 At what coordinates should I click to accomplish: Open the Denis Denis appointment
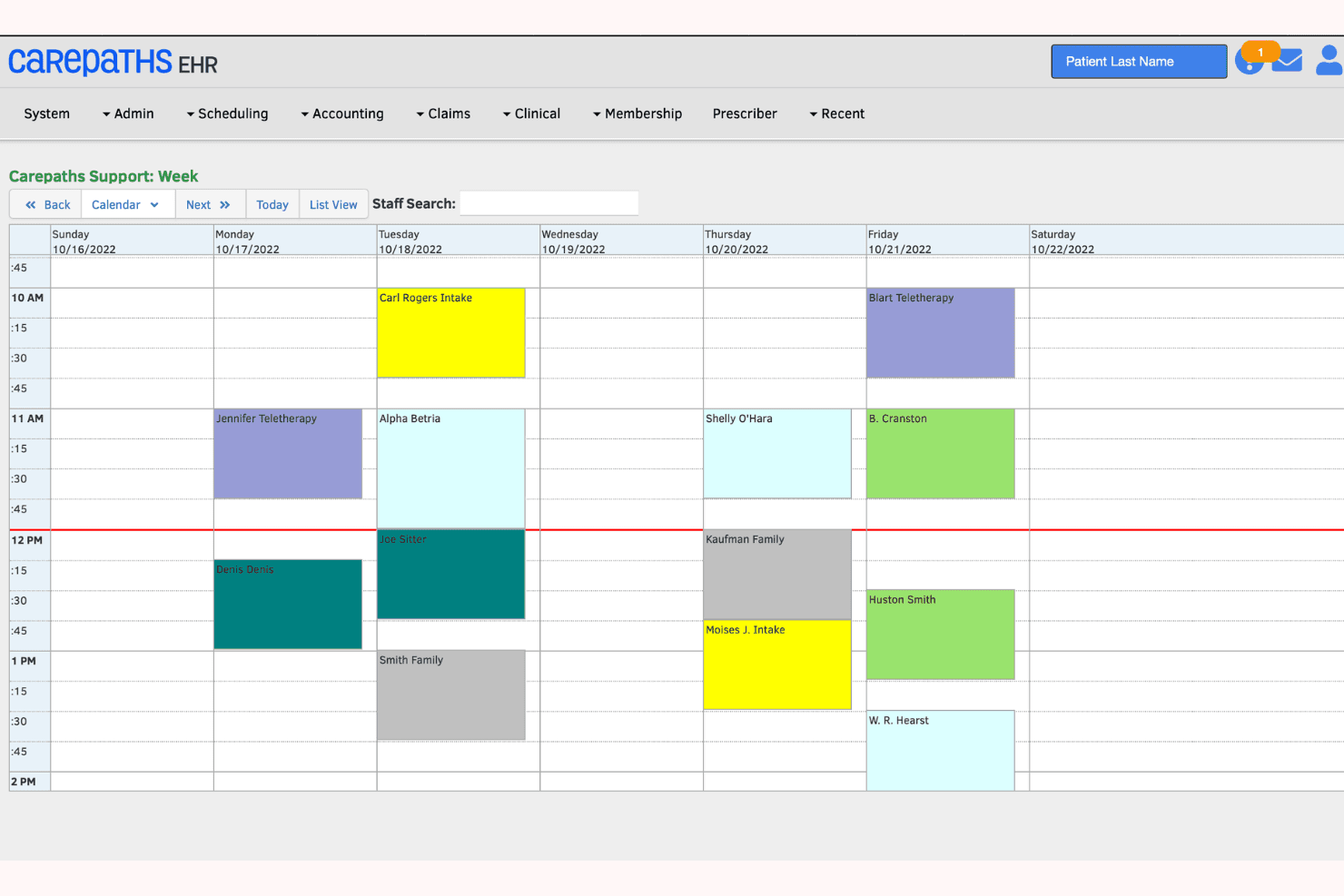288,604
